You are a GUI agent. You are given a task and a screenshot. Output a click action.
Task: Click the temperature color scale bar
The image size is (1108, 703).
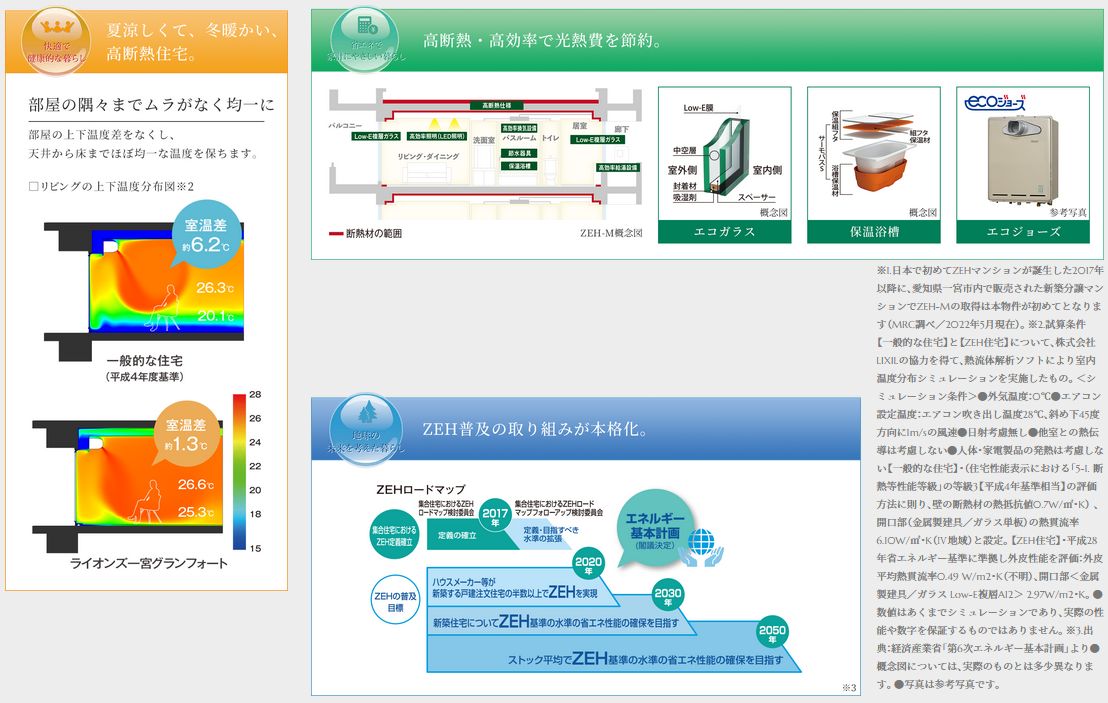click(x=239, y=471)
